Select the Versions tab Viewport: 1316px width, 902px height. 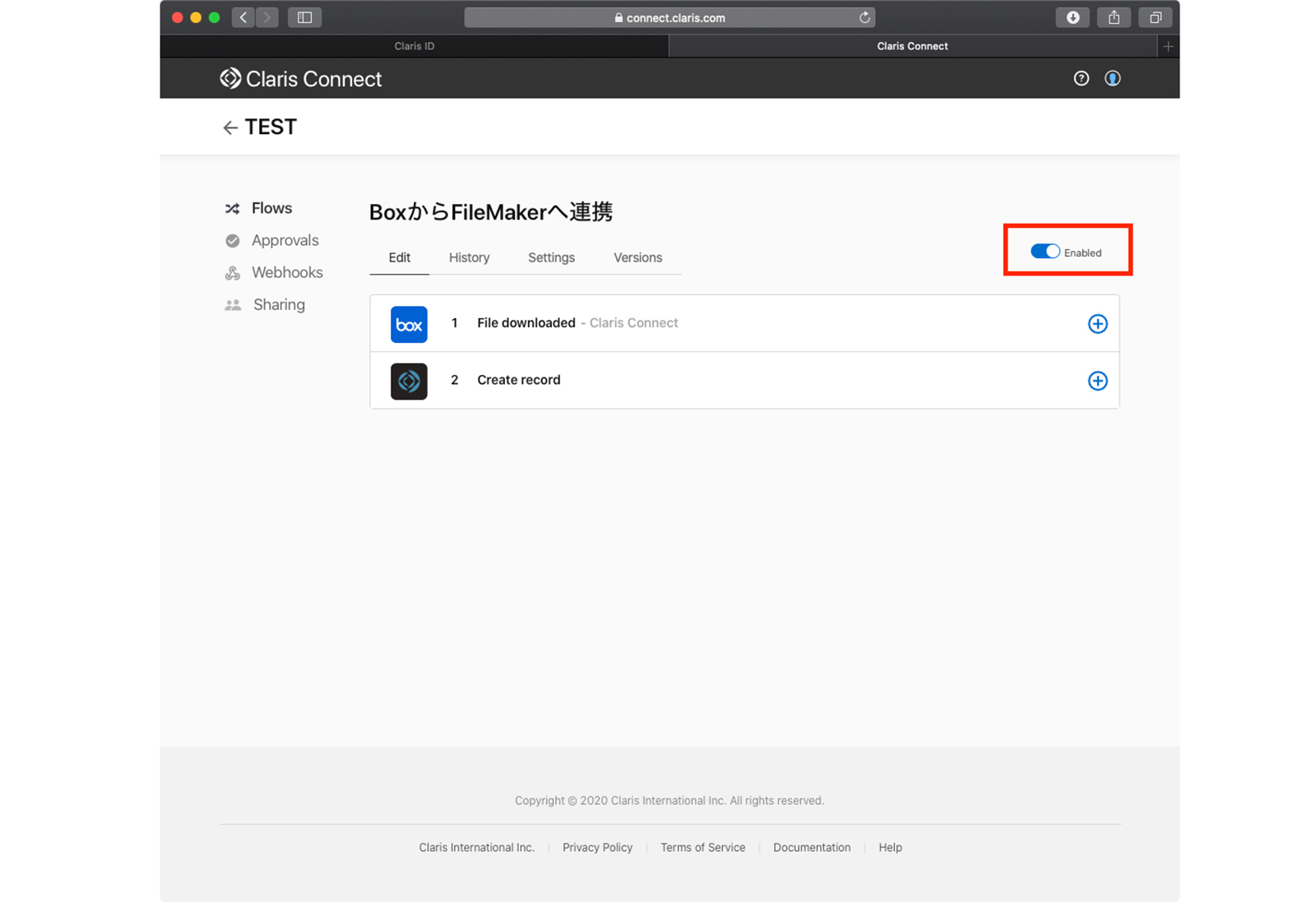pos(637,257)
